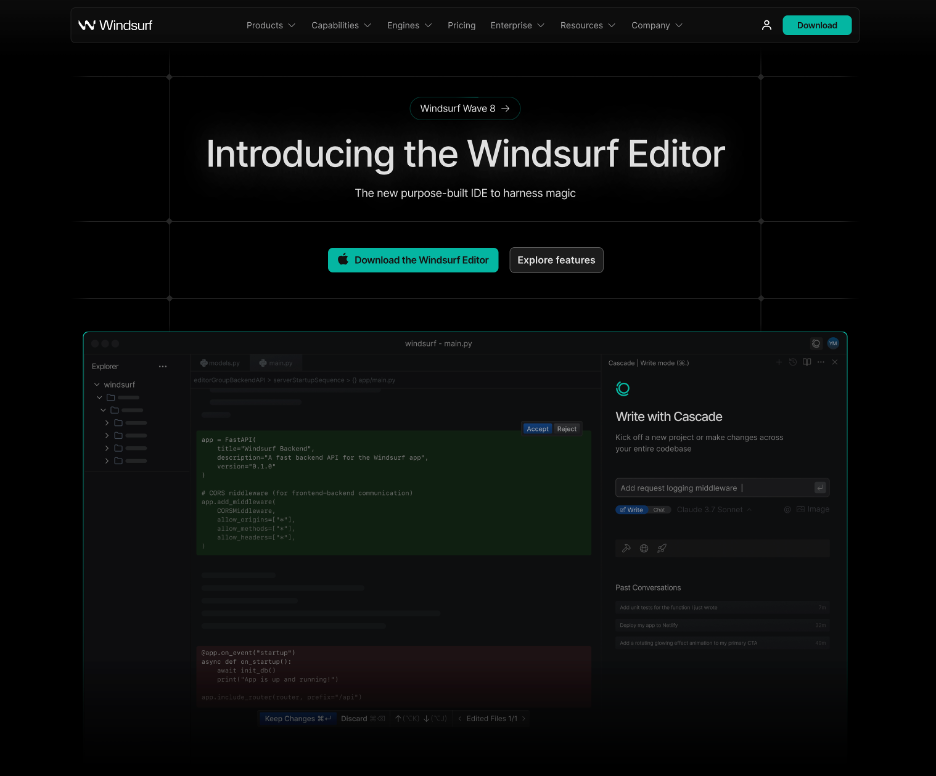Go to next edited file chevron

click(524, 719)
